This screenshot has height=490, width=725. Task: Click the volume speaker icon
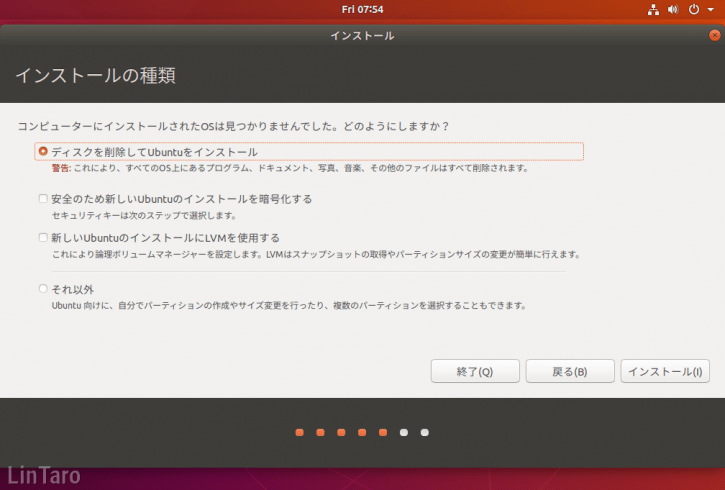pos(673,10)
